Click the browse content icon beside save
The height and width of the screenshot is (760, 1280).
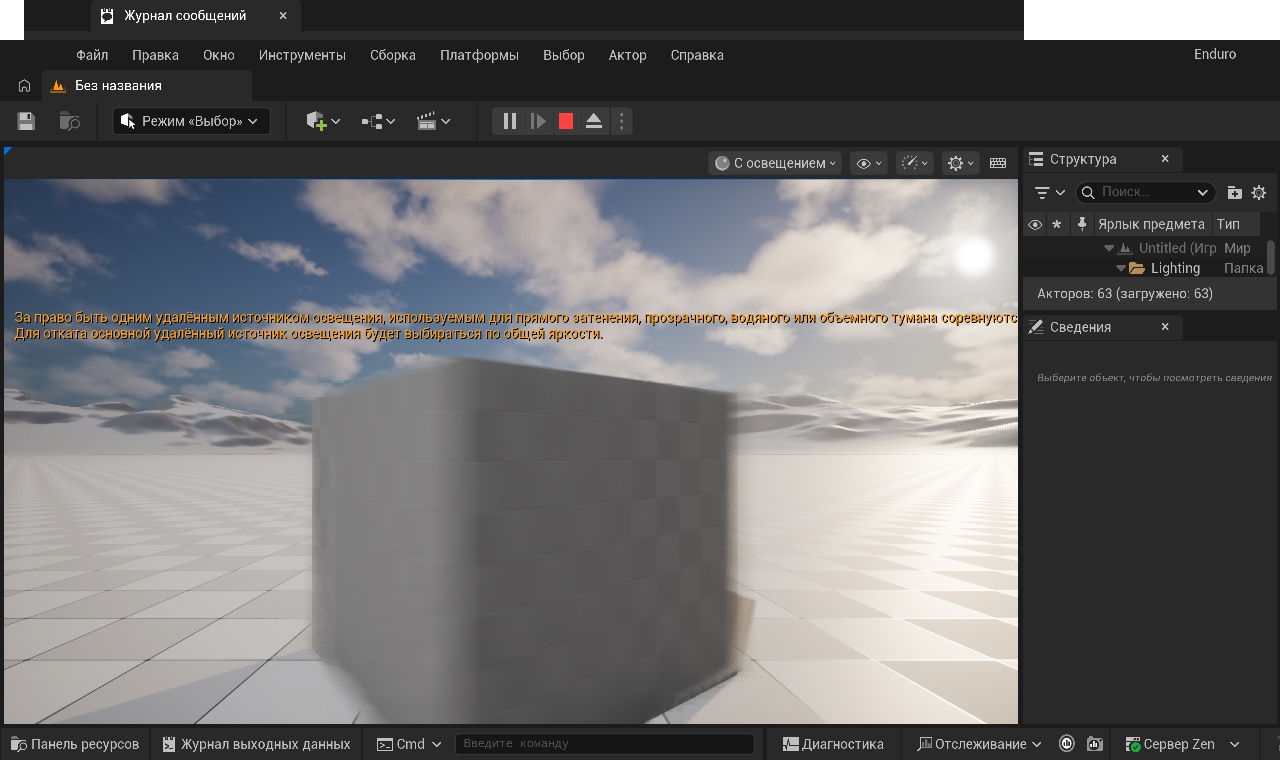(x=69, y=121)
